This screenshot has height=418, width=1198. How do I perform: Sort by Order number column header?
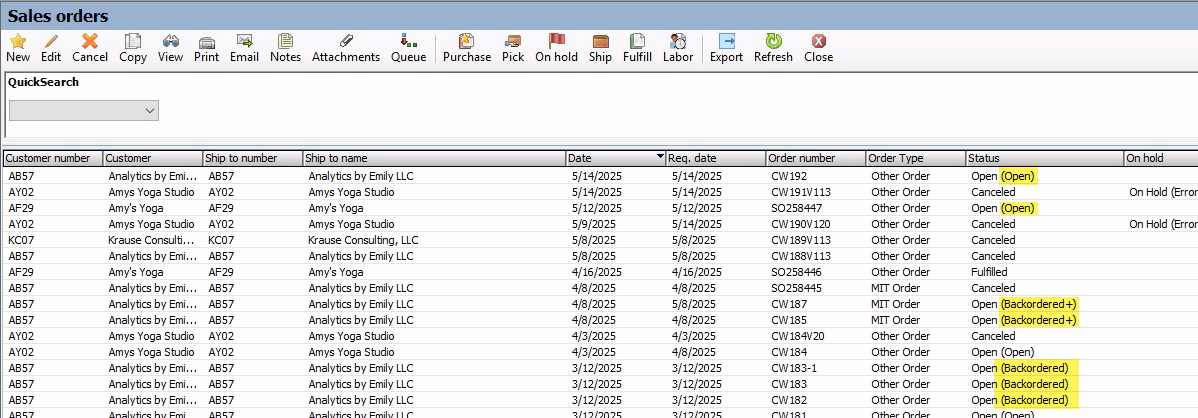(815, 158)
